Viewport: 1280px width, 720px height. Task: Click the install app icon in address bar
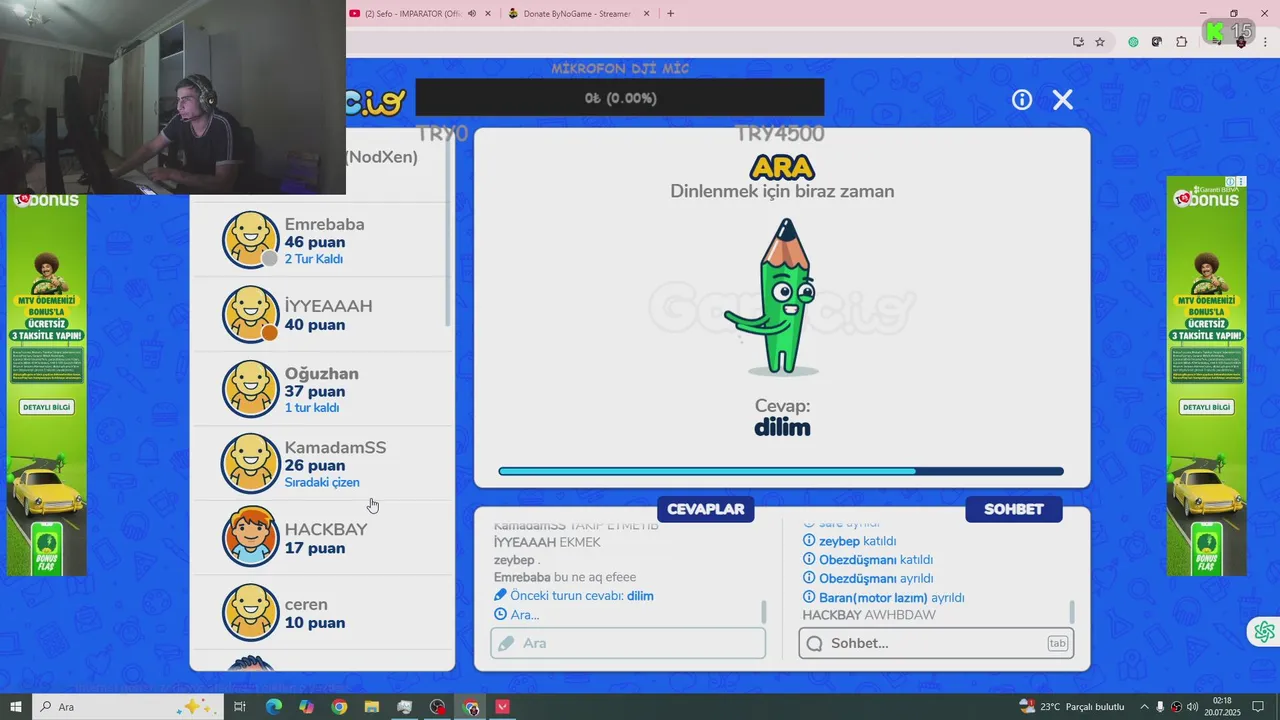pyautogui.click(x=1078, y=42)
